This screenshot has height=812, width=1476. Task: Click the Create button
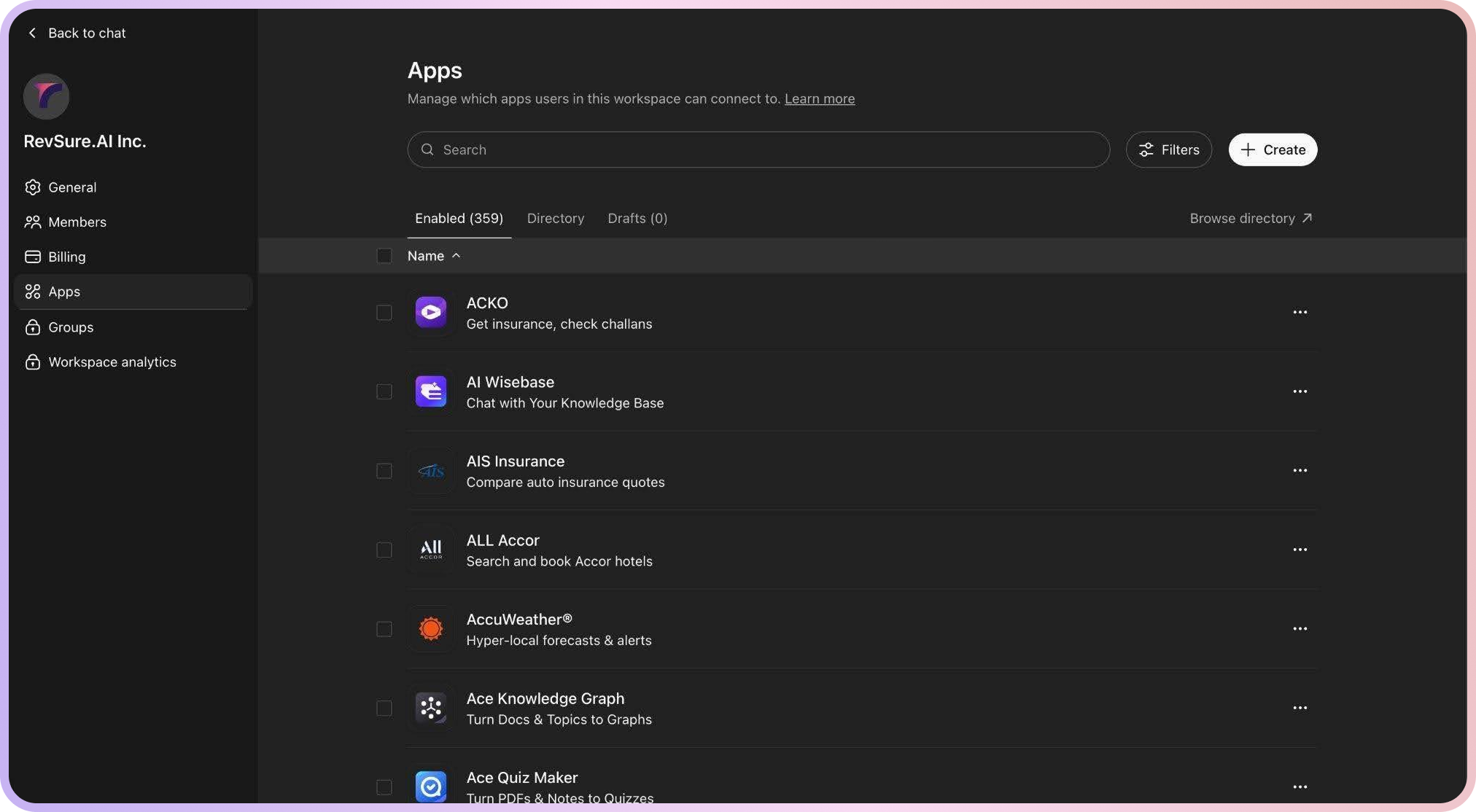coord(1272,149)
